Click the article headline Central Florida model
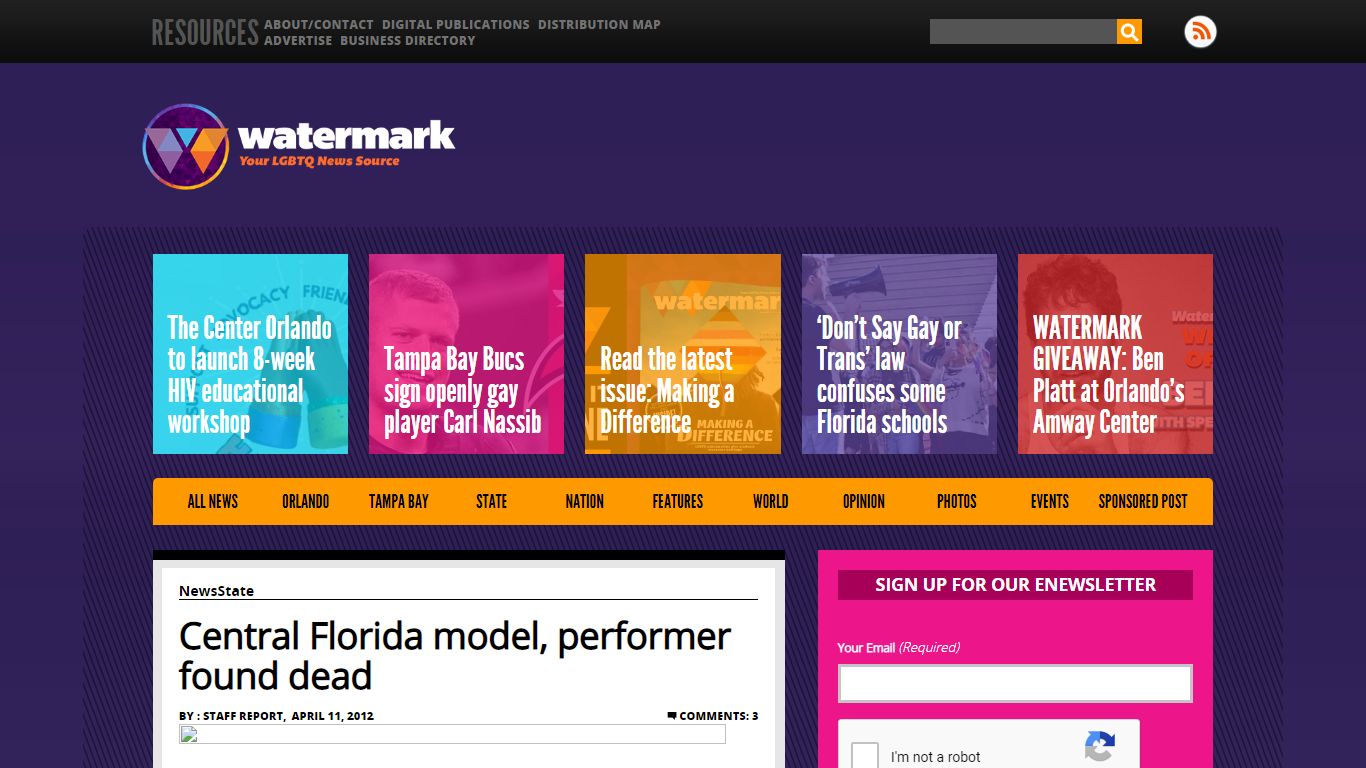 455,656
